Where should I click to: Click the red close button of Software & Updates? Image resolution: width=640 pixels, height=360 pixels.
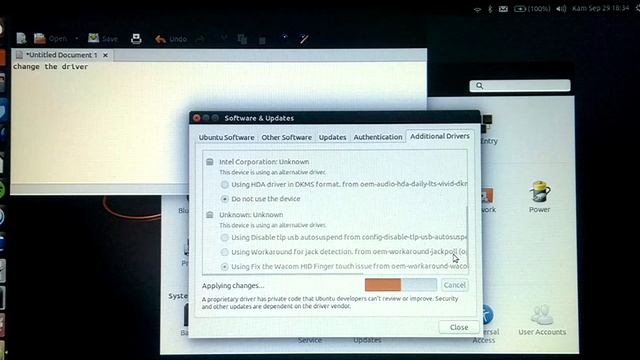tap(196, 118)
